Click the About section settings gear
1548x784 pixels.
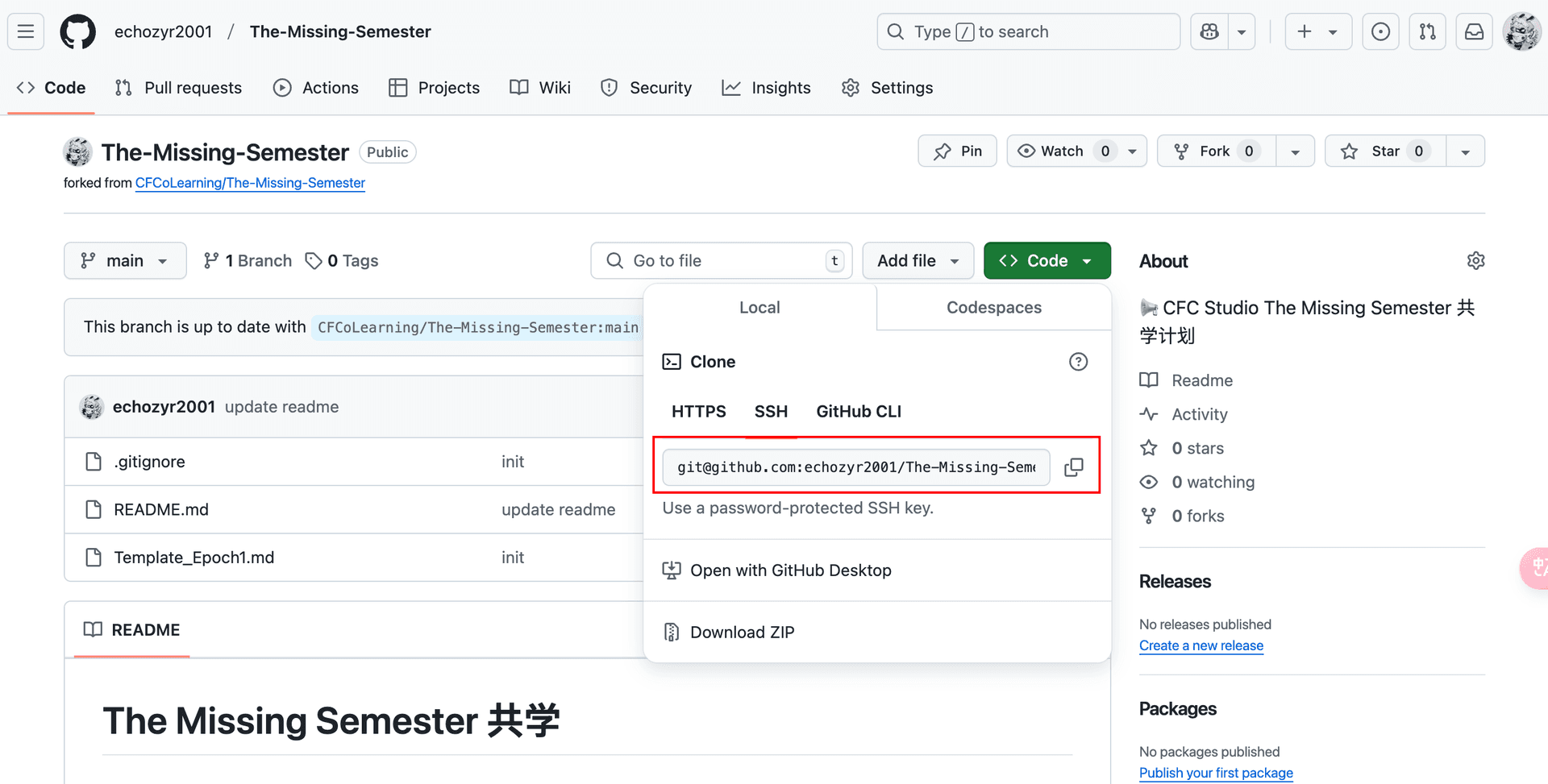click(1475, 261)
